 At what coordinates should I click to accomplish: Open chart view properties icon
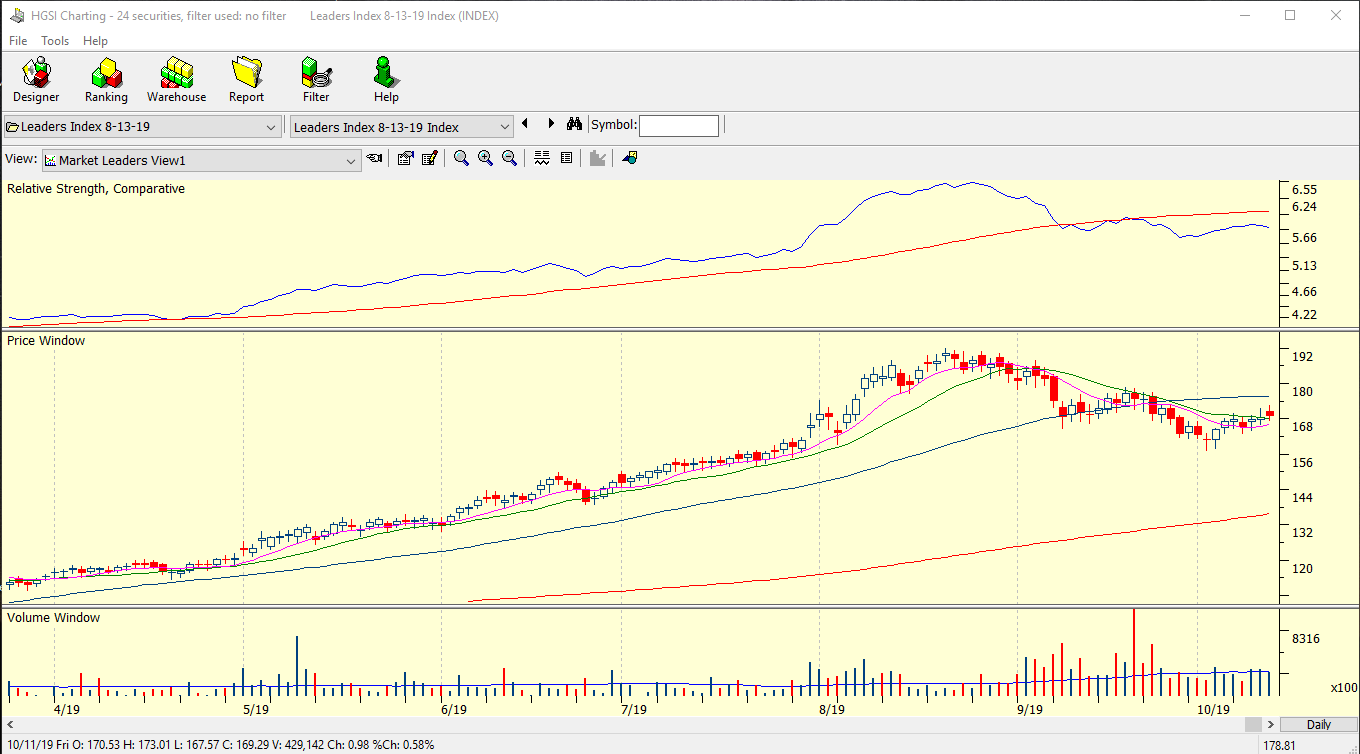pos(405,158)
